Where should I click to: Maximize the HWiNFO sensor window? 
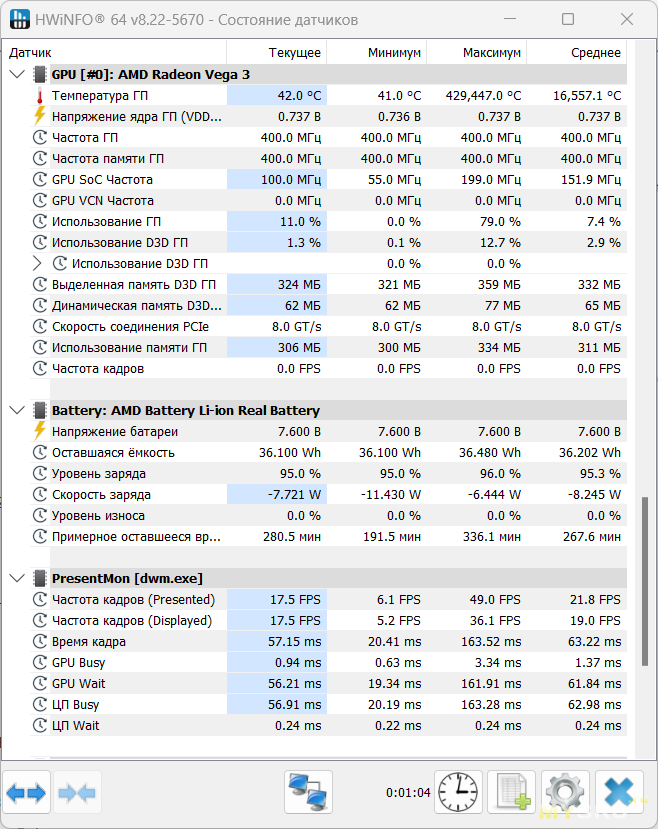pyautogui.click(x=568, y=19)
